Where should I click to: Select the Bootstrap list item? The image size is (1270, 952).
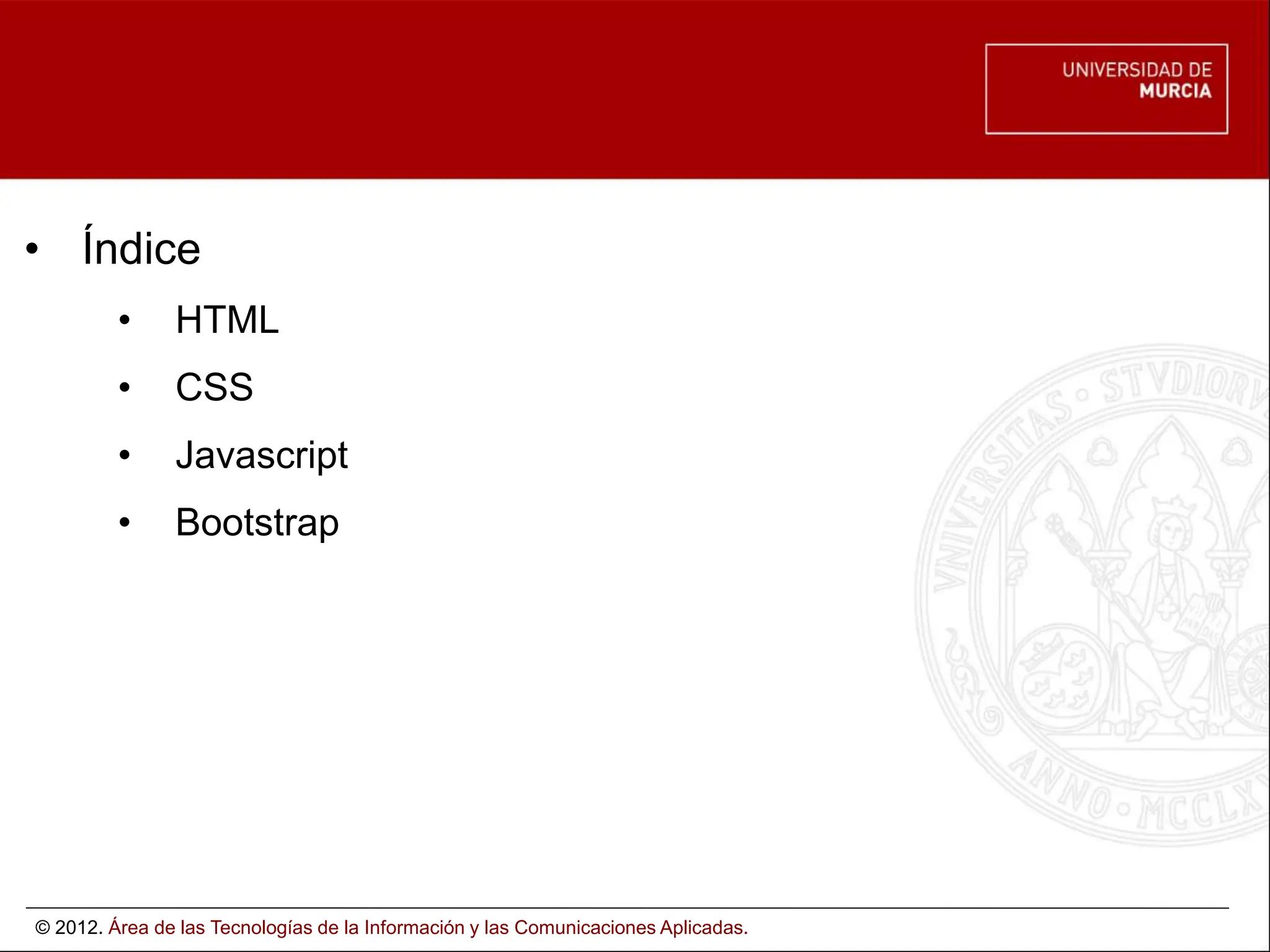pos(257,523)
